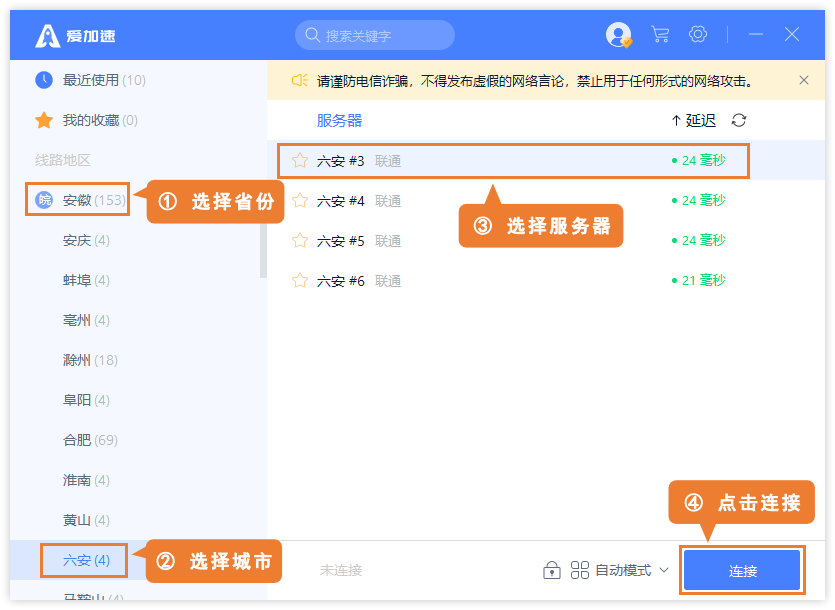Select city 黄山 (4)
835x610 pixels.
click(86, 520)
